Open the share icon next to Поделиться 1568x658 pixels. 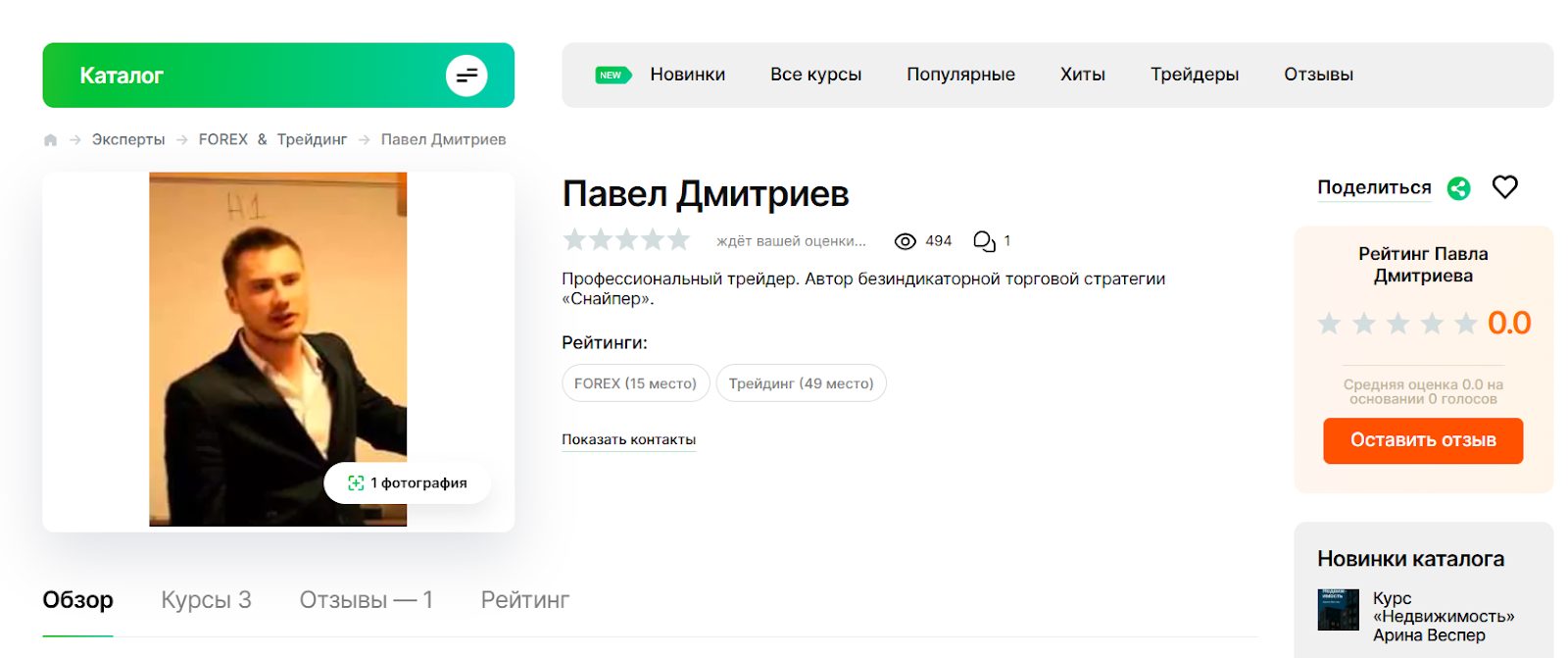1458,187
